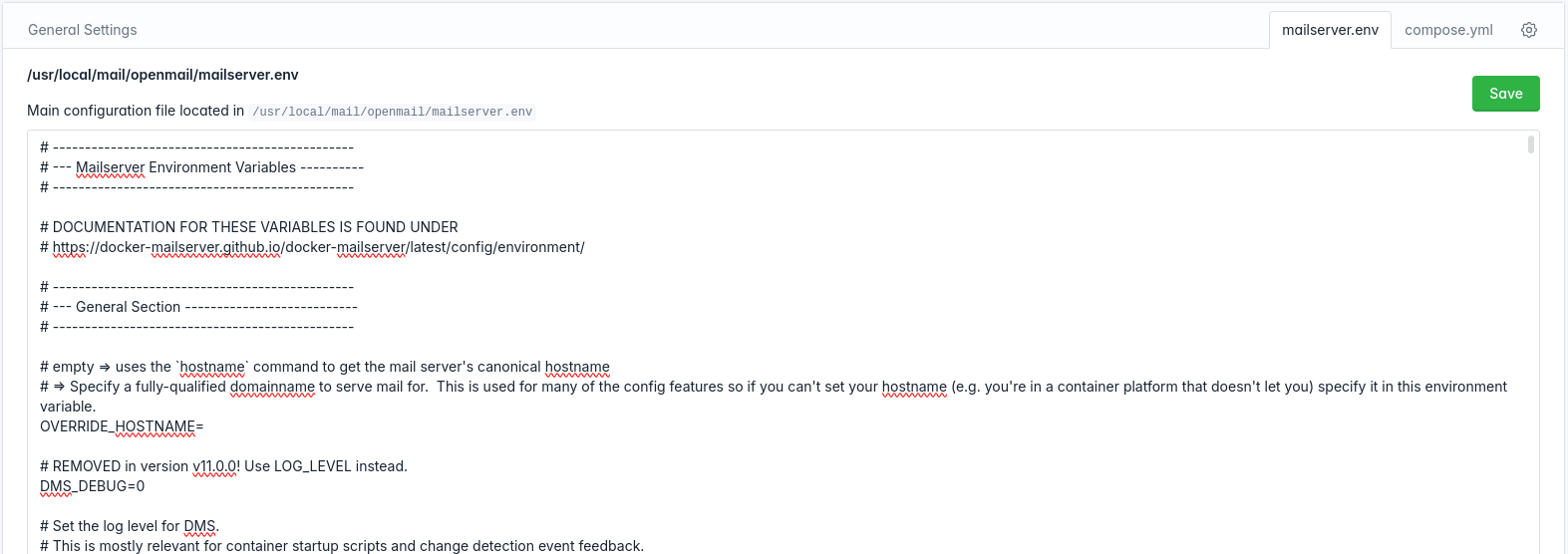Screen dimensions: 1568x554
Task: Switch to the compose.yml tab
Action: [x=1448, y=30]
